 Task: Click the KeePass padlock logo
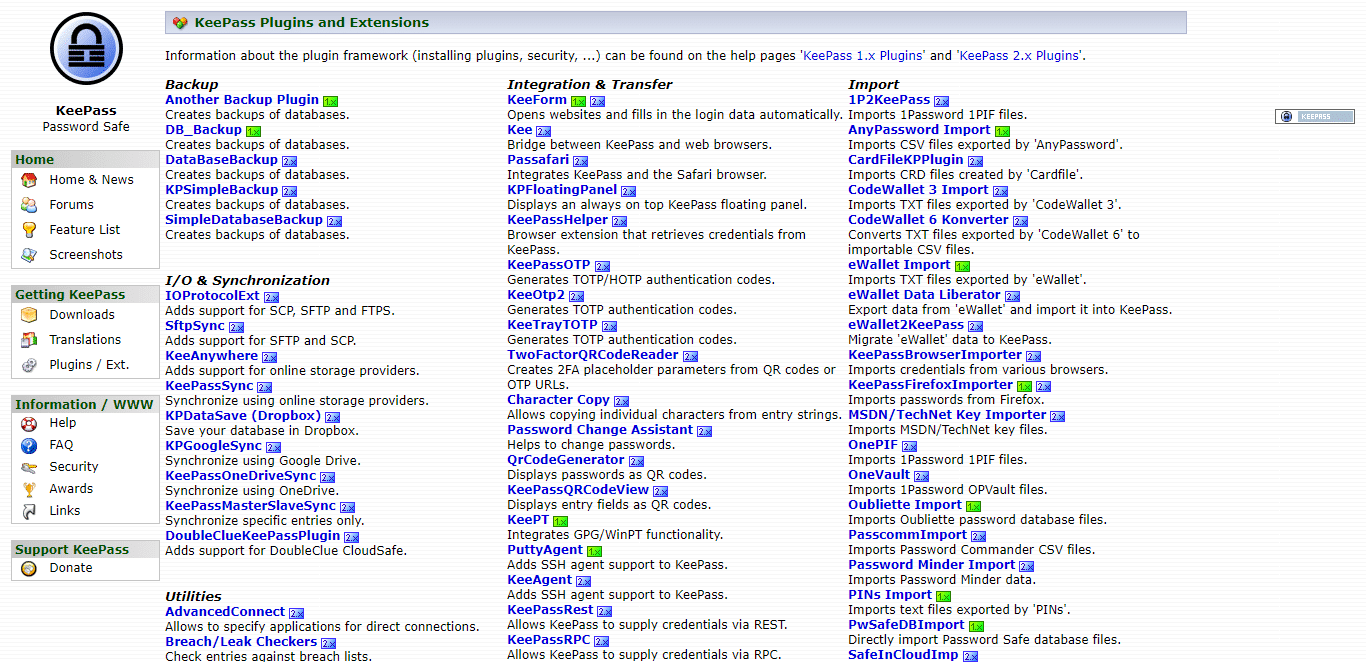click(x=85, y=48)
